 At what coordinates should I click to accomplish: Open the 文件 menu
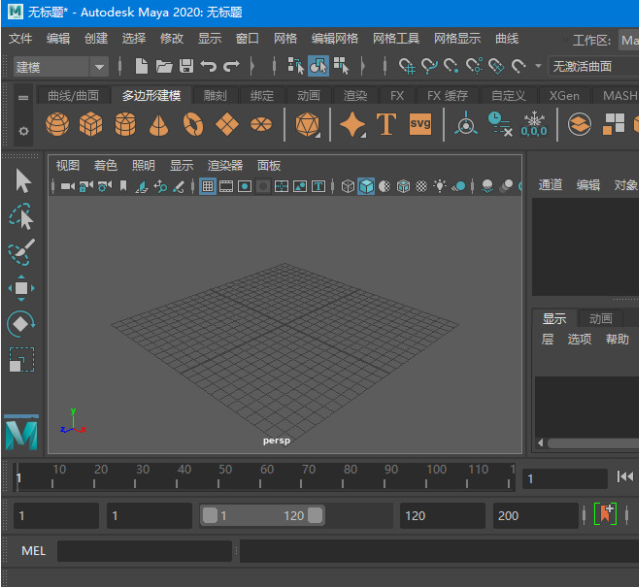pos(20,39)
